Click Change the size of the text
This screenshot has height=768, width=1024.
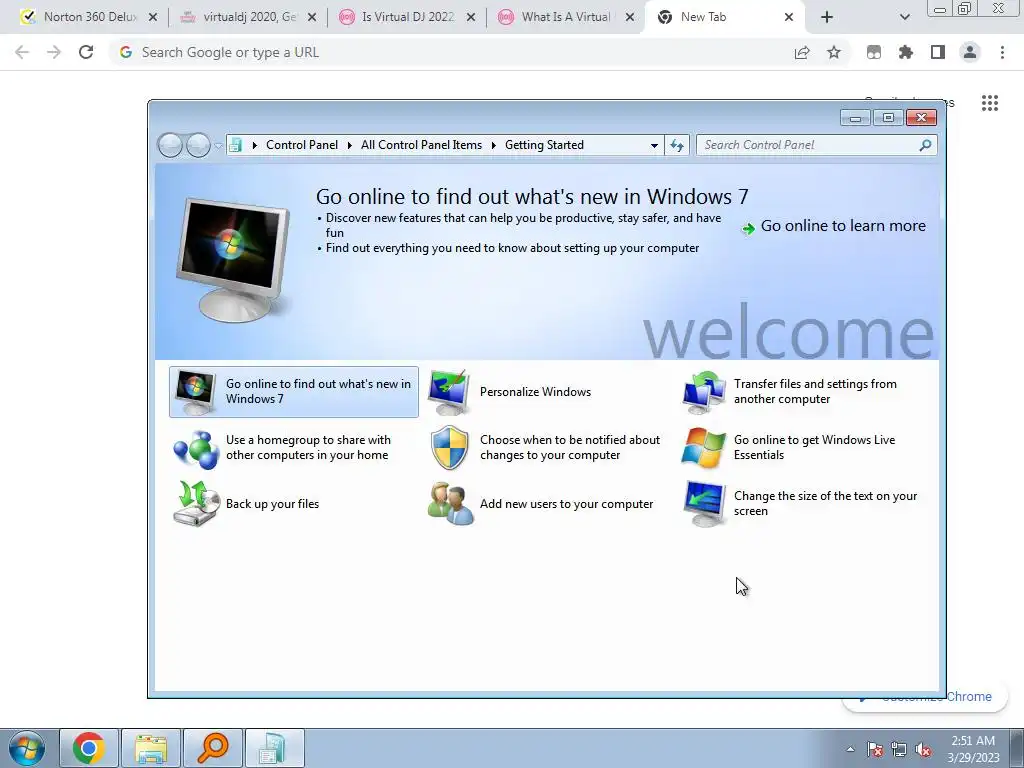[x=825, y=504]
